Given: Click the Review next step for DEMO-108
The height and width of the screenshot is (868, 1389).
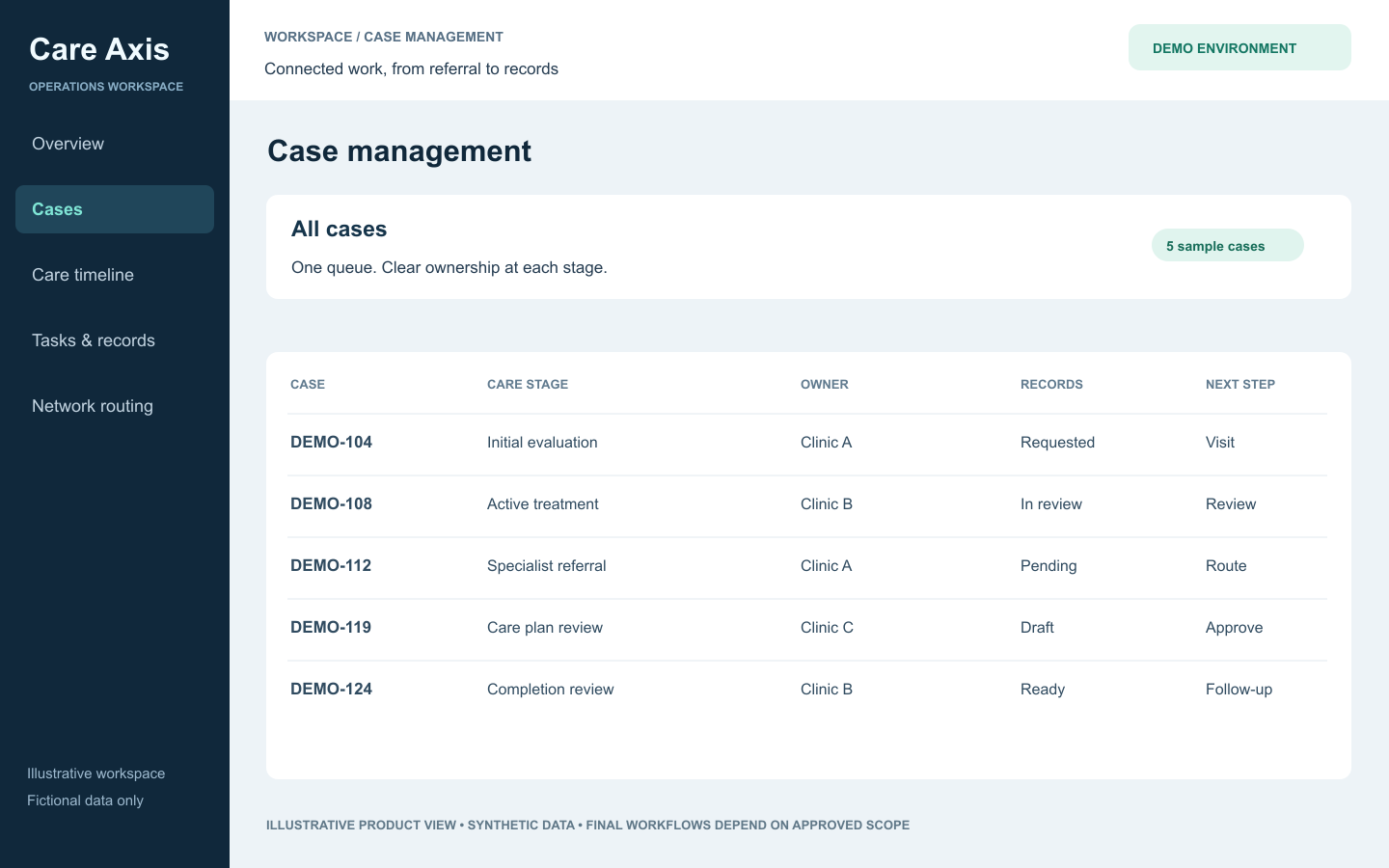Looking at the screenshot, I should coord(1231,503).
